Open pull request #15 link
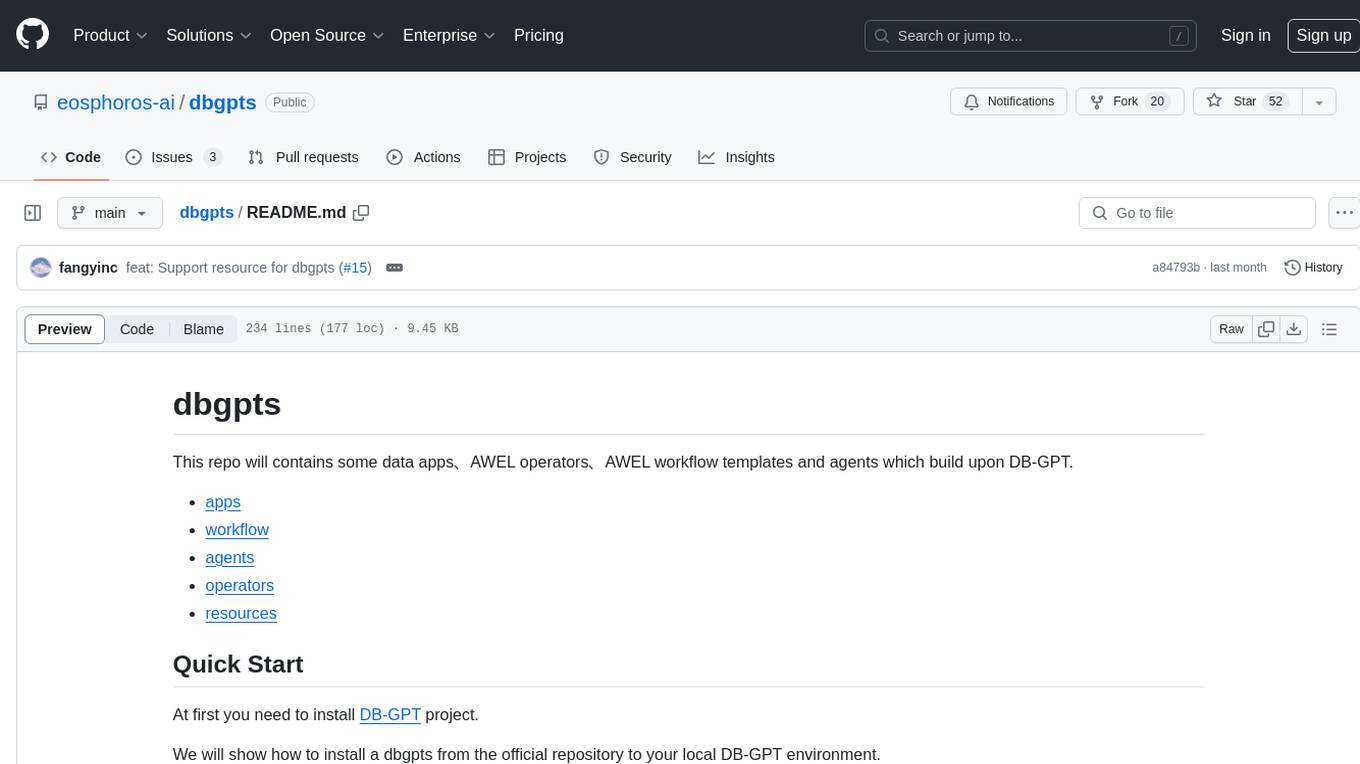The image size is (1360, 764). click(355, 268)
